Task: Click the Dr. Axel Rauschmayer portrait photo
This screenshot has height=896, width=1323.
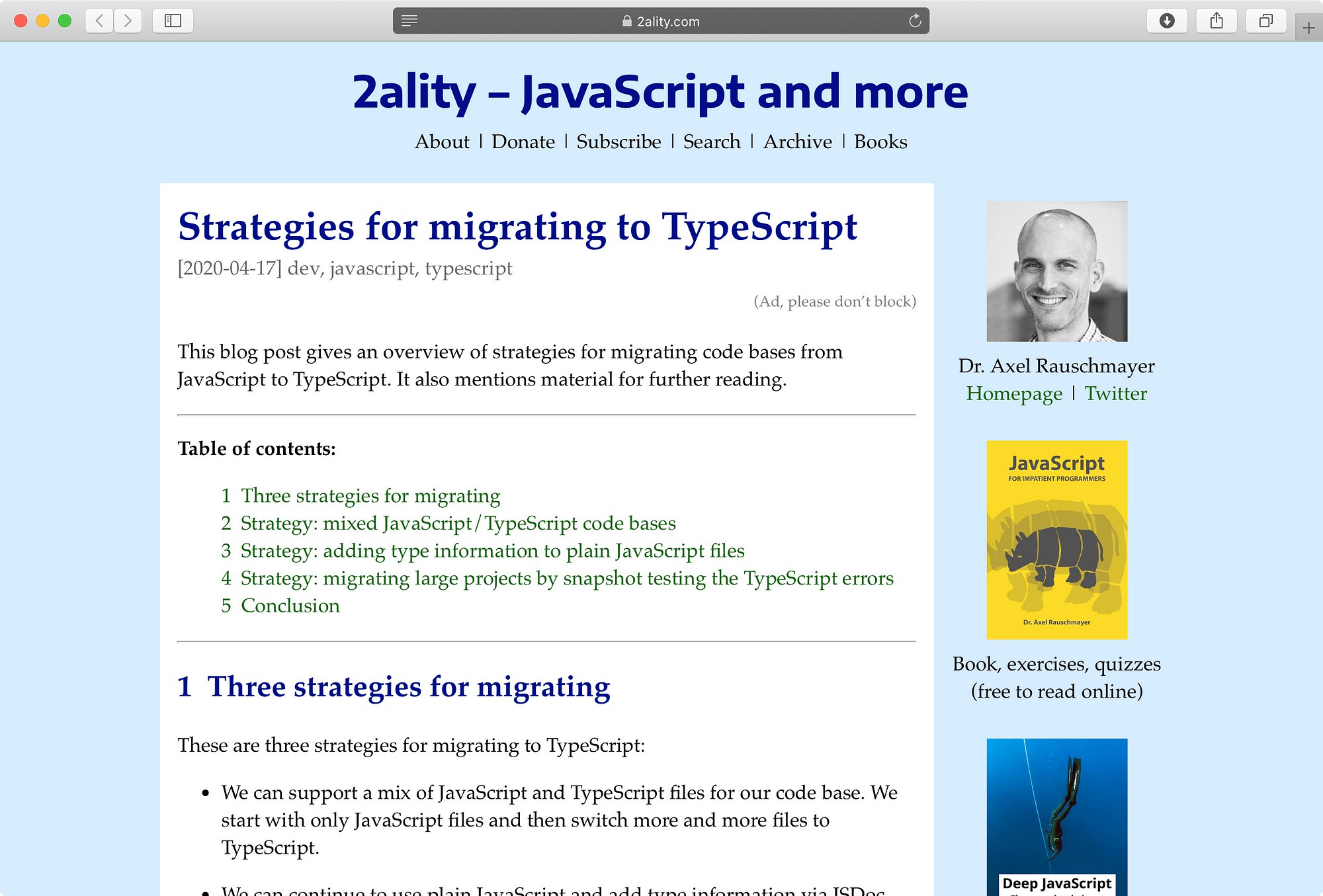Action: click(x=1057, y=271)
